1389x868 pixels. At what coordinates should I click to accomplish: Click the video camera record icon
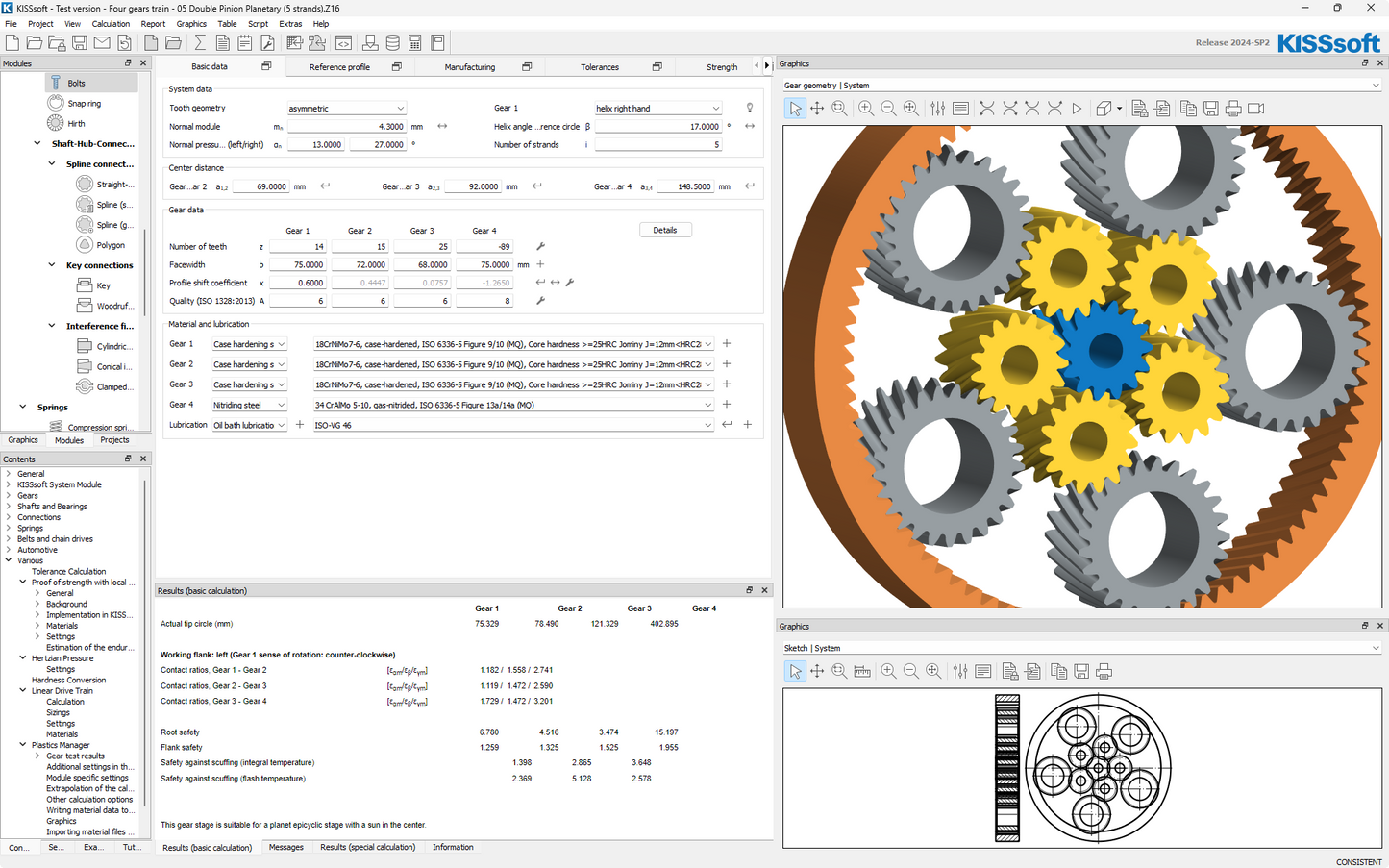pos(1255,109)
